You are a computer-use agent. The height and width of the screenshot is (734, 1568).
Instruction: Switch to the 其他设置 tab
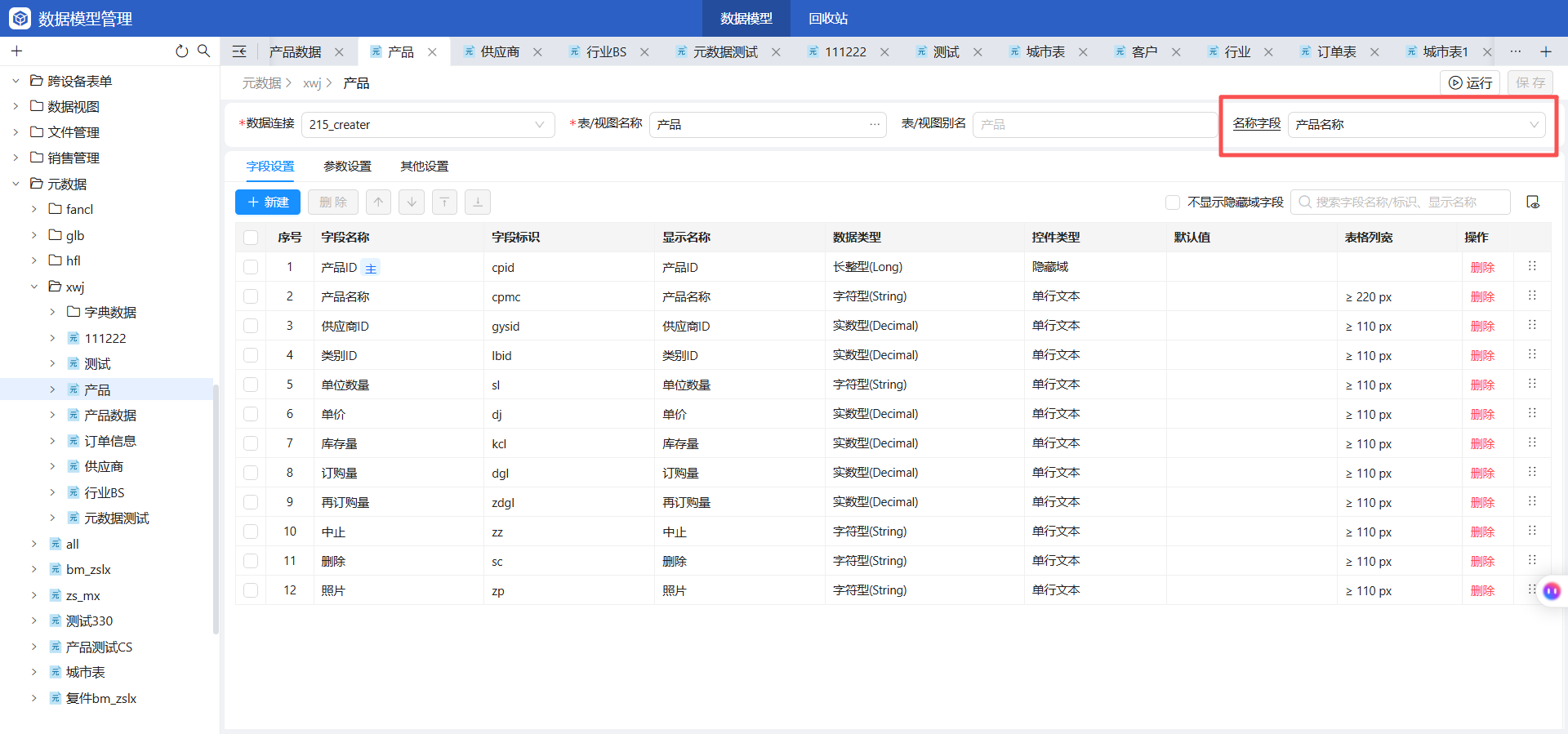pyautogui.click(x=424, y=167)
